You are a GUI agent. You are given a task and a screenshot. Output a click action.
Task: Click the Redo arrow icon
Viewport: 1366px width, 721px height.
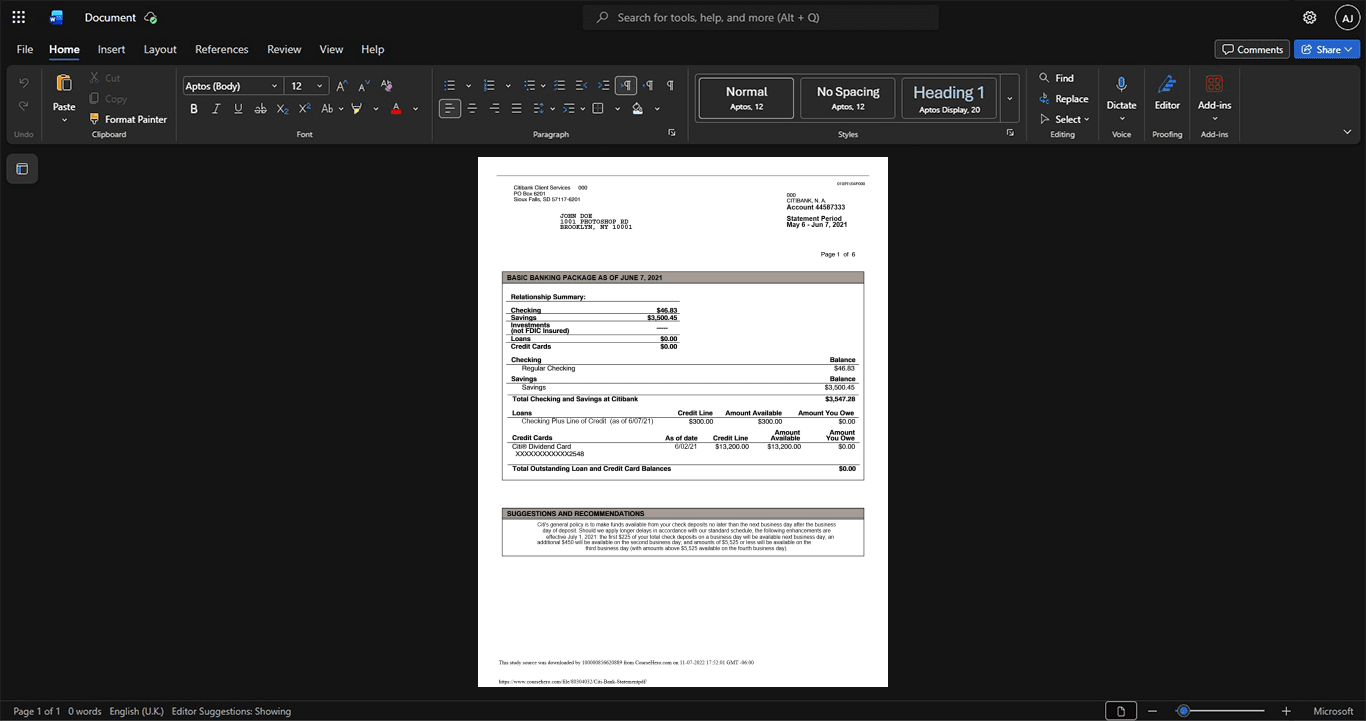click(24, 106)
